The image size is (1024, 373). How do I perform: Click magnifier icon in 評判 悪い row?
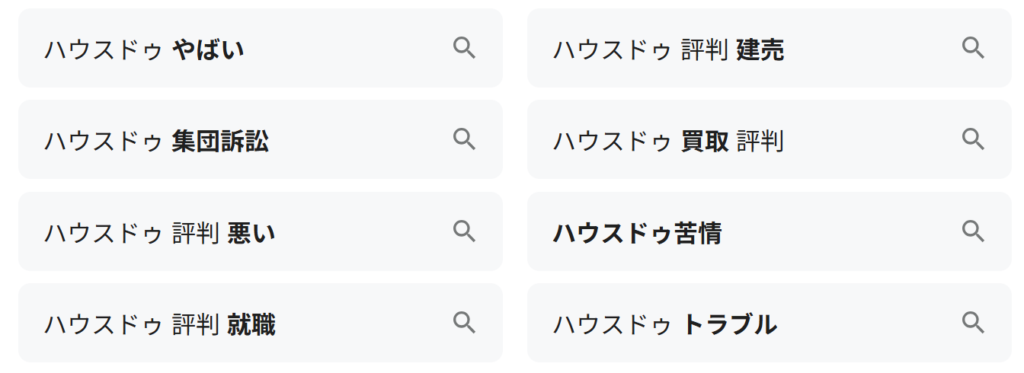coord(464,231)
